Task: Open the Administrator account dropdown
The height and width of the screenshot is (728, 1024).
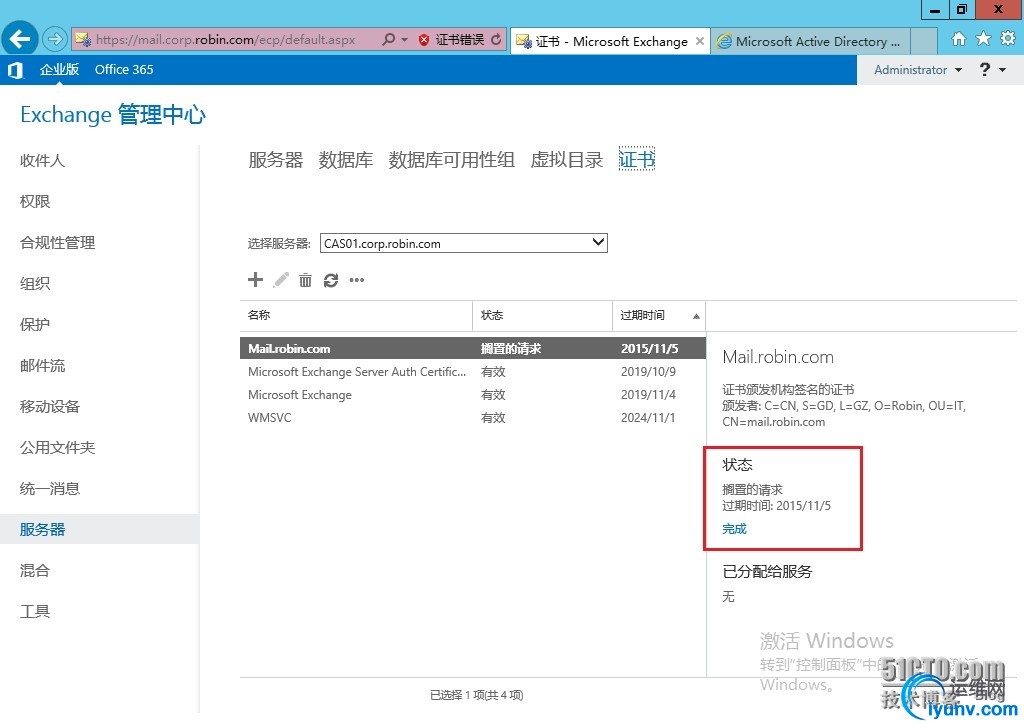Action: coord(918,70)
